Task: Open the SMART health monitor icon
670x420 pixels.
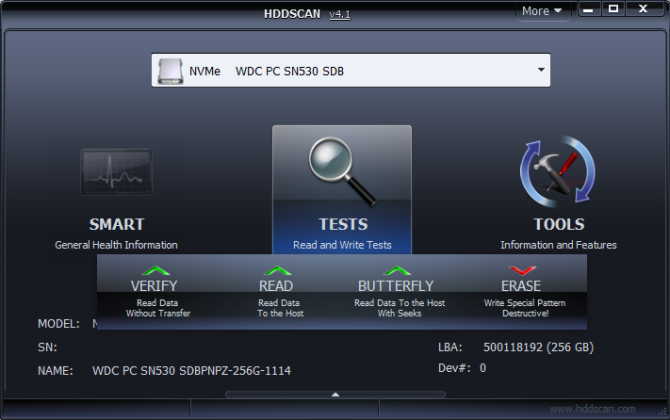Action: [x=116, y=172]
